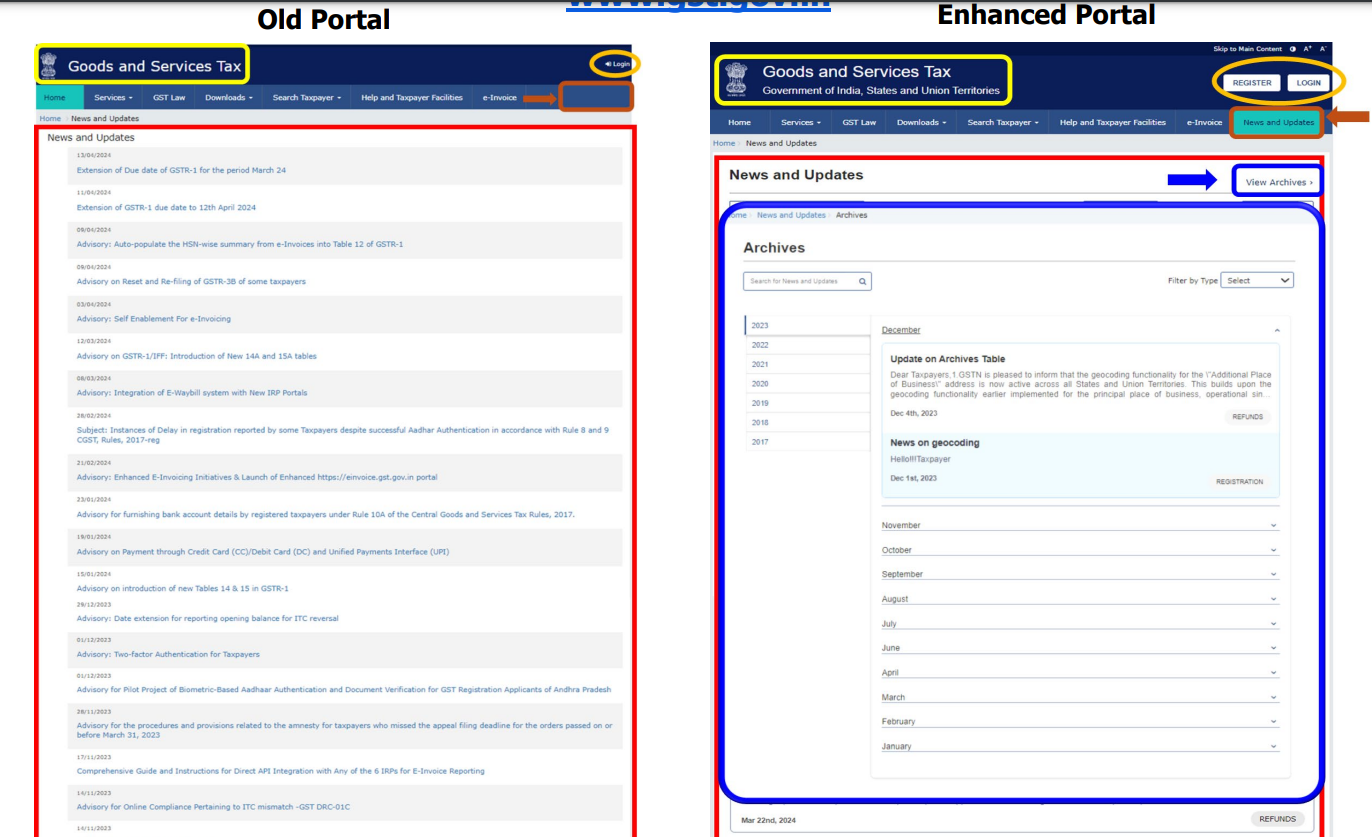This screenshot has width=1372, height=837.
Task: Expand the April section in Archives
Action: 1080,672
